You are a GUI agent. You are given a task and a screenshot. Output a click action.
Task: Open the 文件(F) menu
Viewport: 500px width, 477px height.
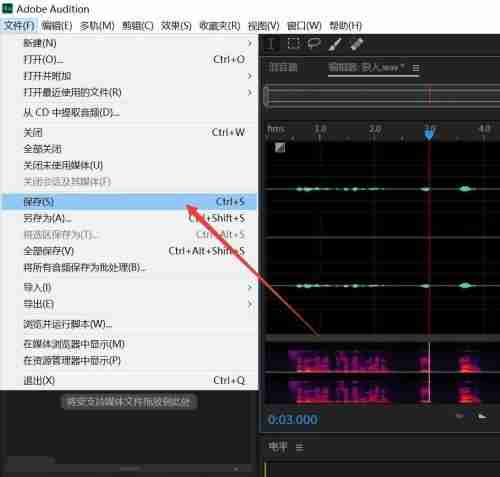(x=19, y=26)
